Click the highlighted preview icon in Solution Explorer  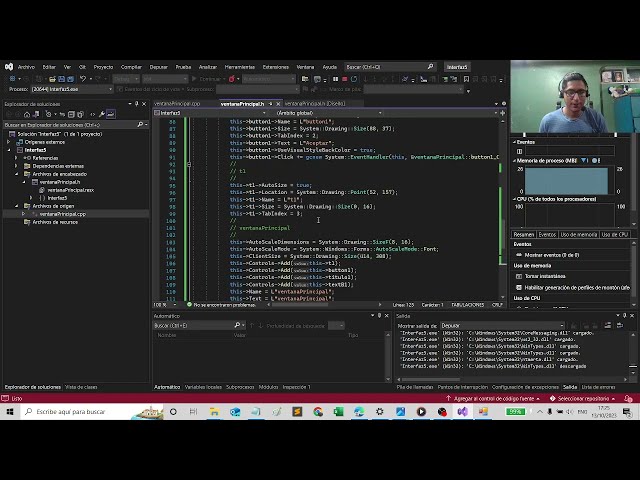(111, 114)
